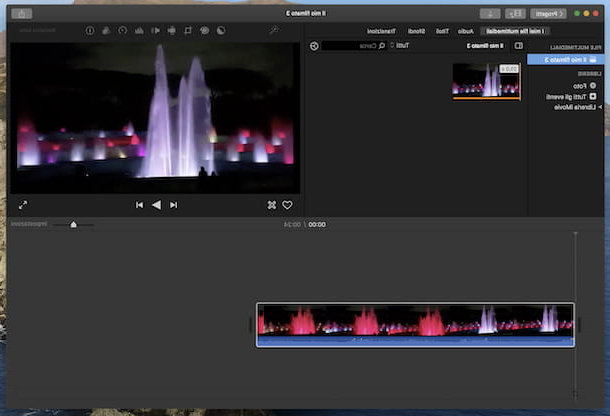610x416 pixels.
Task: Open the Titoli tab
Action: [x=442, y=31]
